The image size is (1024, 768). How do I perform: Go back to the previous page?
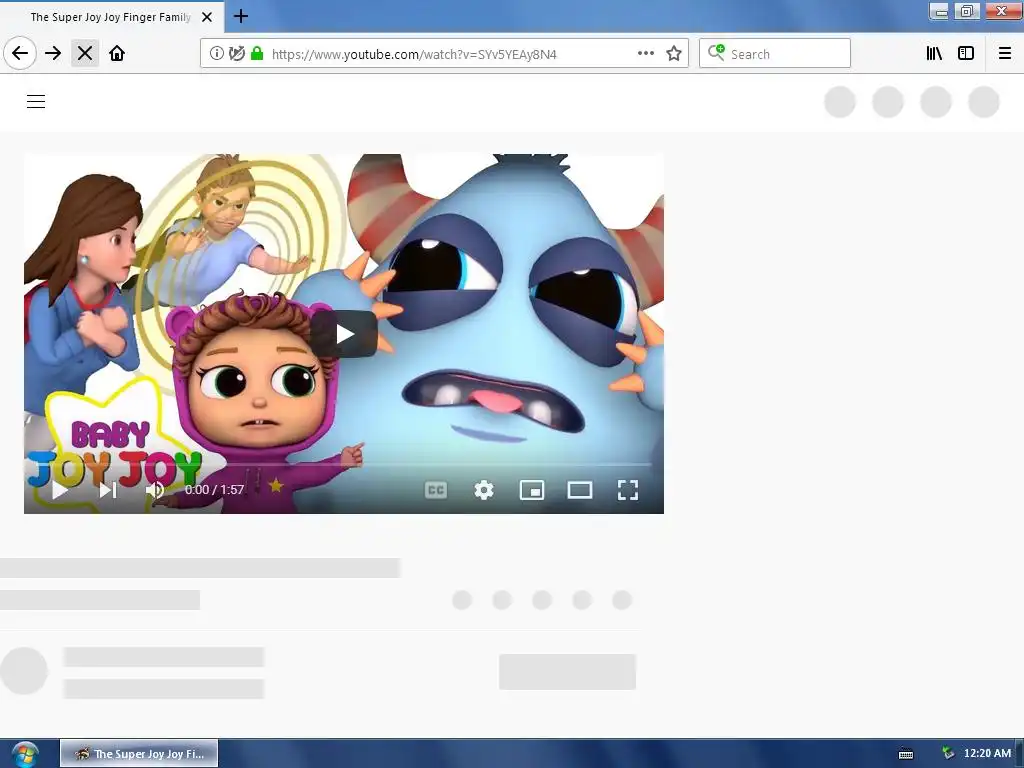[20, 54]
